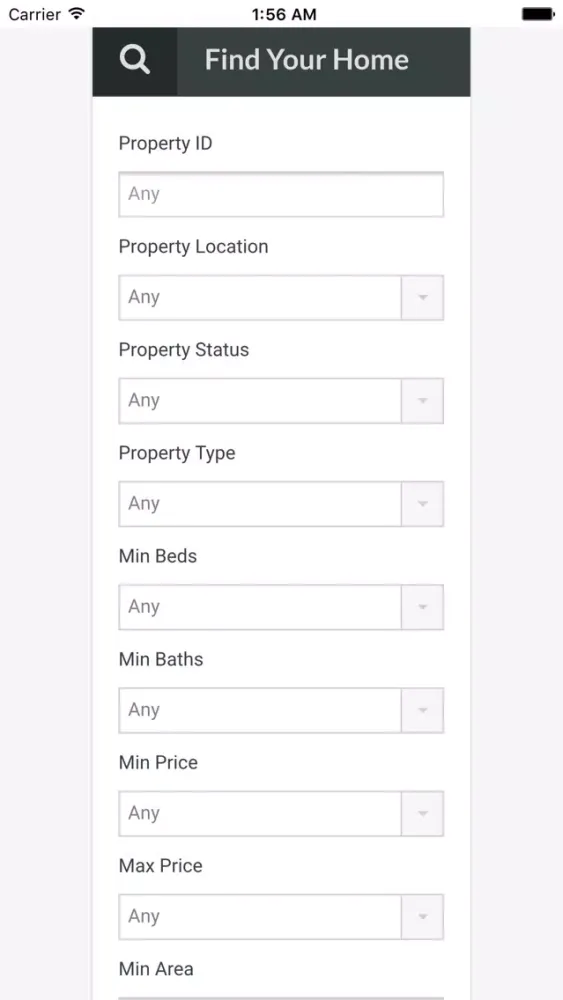
Task: Click the Min Baths dropdown arrow
Action: point(422,710)
